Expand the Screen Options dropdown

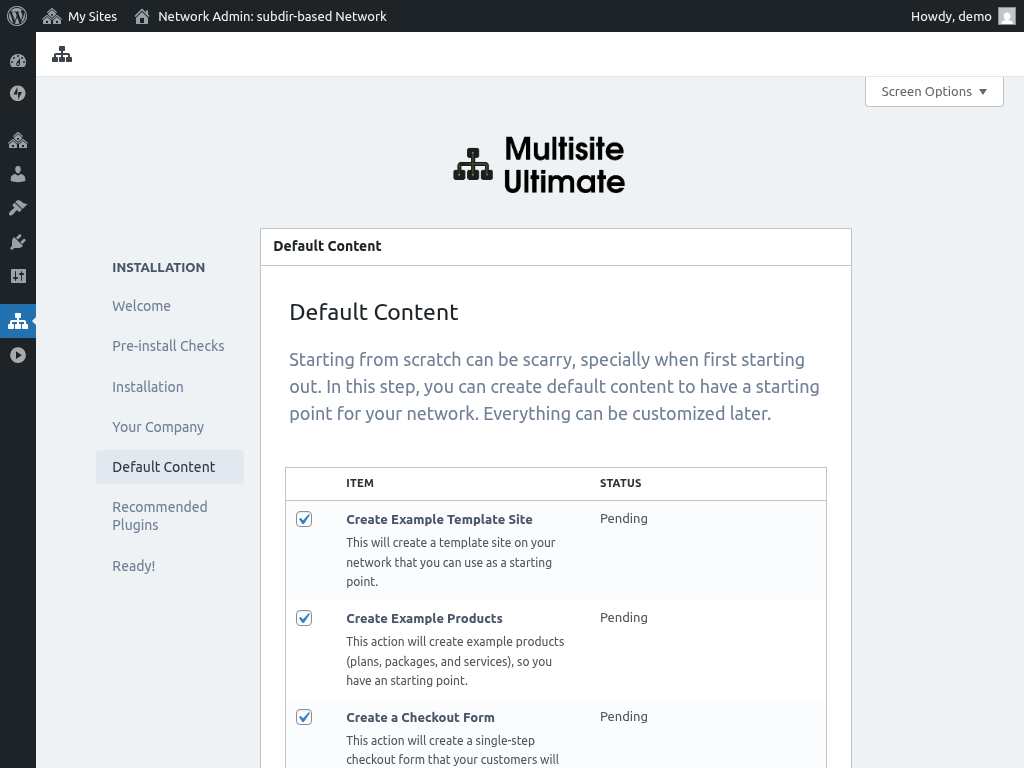coord(934,91)
